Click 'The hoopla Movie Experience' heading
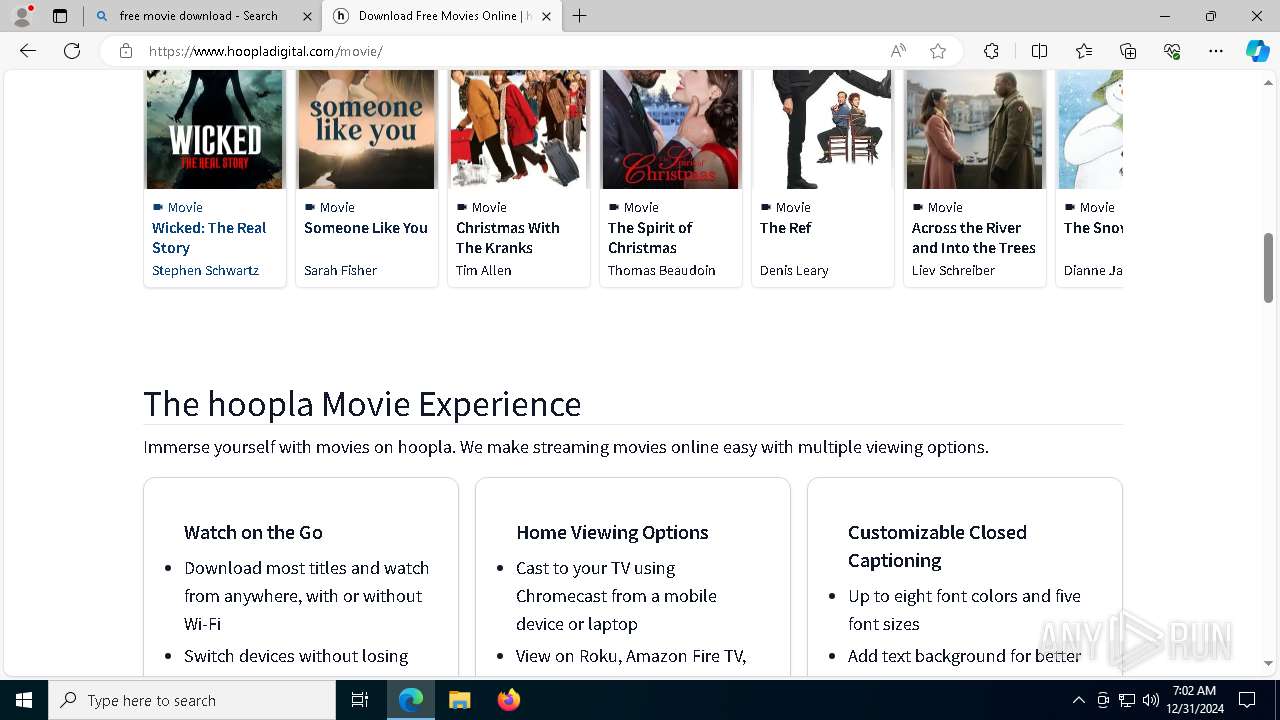 362,404
